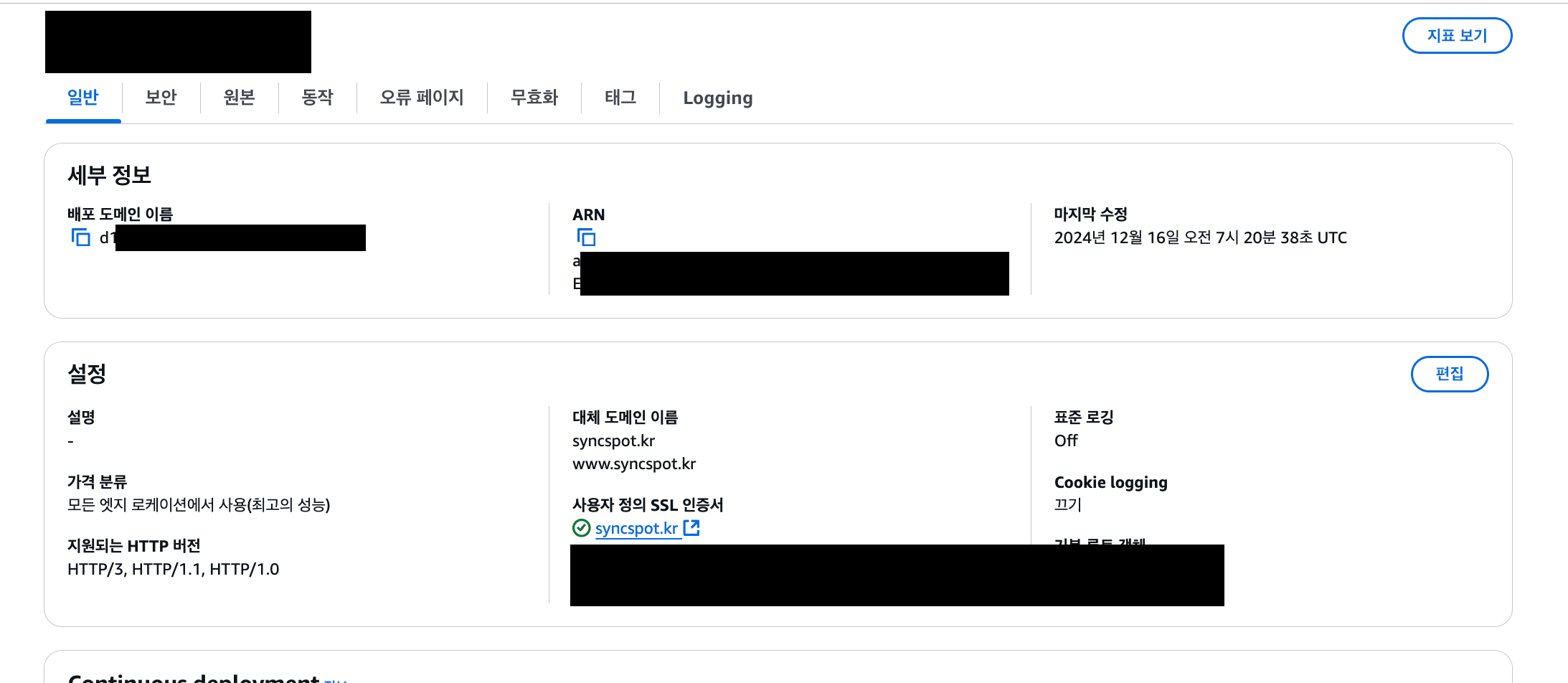This screenshot has height=683, width=1568.
Task: Click the 세부 정보 section heading
Action: tap(110, 174)
